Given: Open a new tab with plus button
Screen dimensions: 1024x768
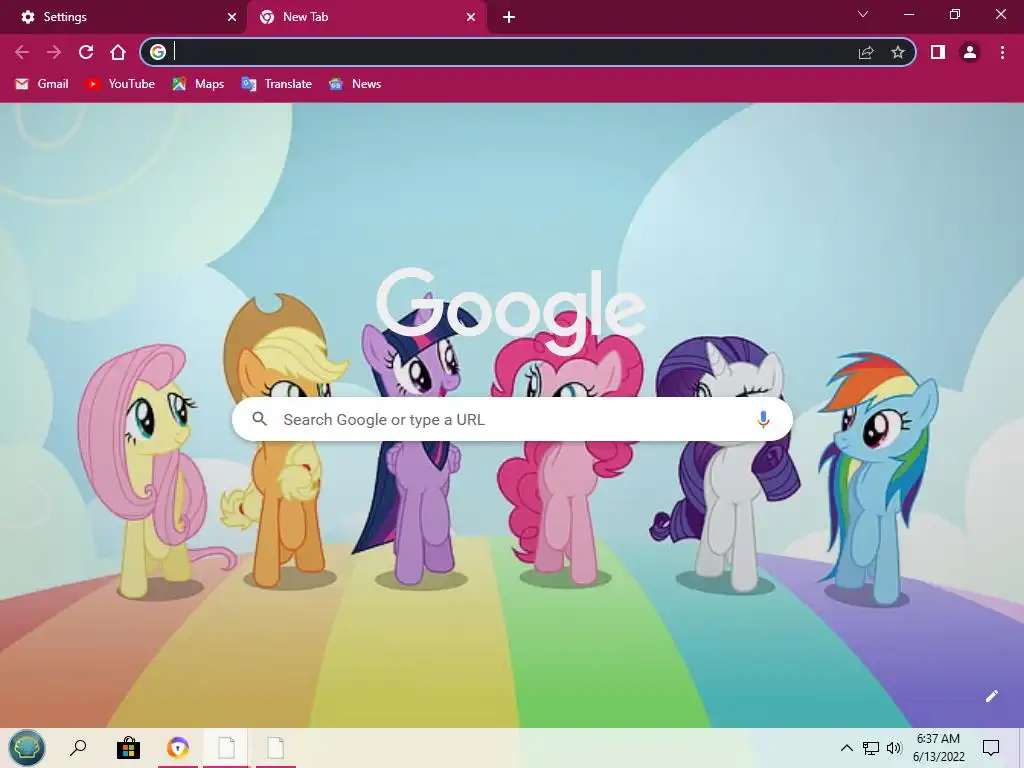Looking at the screenshot, I should point(509,17).
